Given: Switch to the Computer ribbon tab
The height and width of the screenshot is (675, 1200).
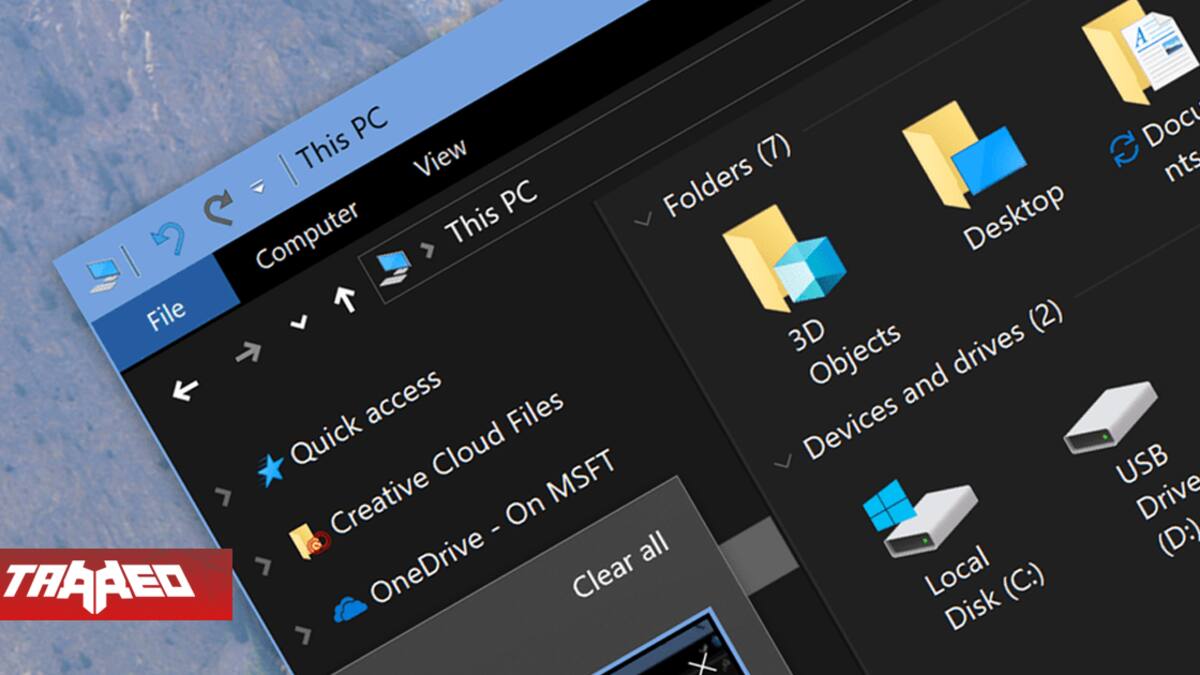Looking at the screenshot, I should point(306,236).
